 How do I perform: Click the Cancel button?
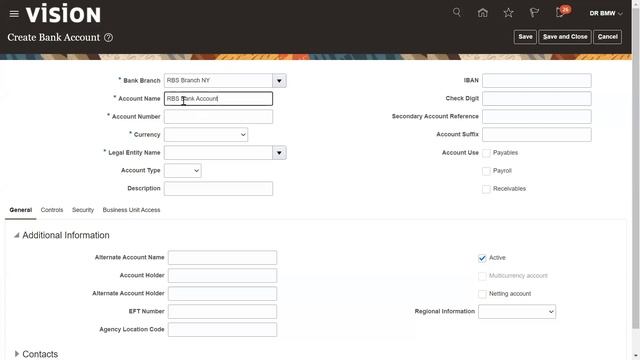tap(607, 37)
